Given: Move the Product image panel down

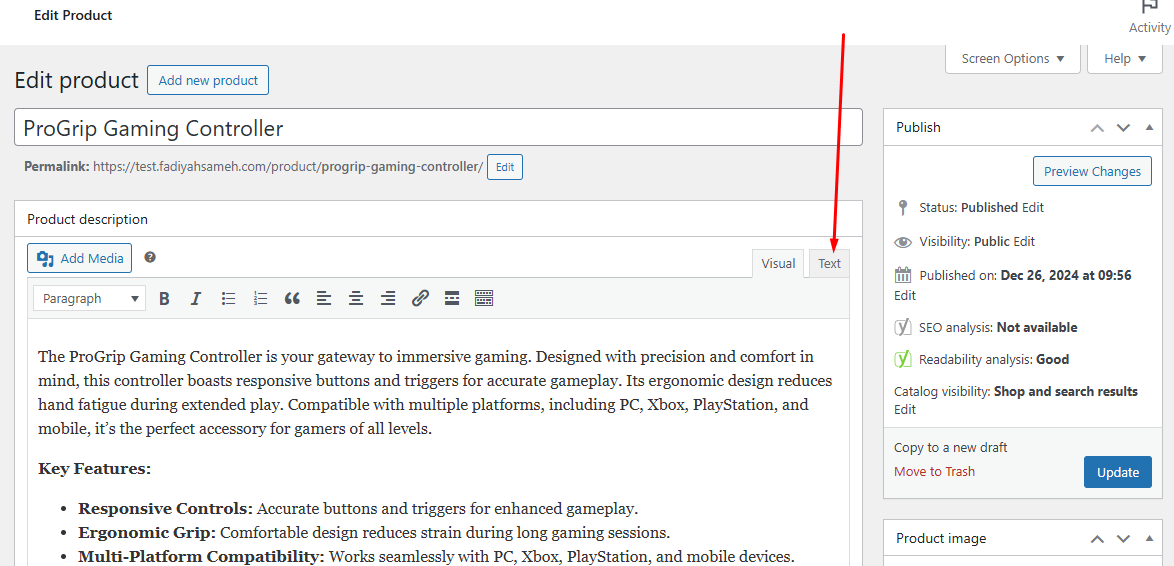Looking at the screenshot, I should coord(1123,538).
